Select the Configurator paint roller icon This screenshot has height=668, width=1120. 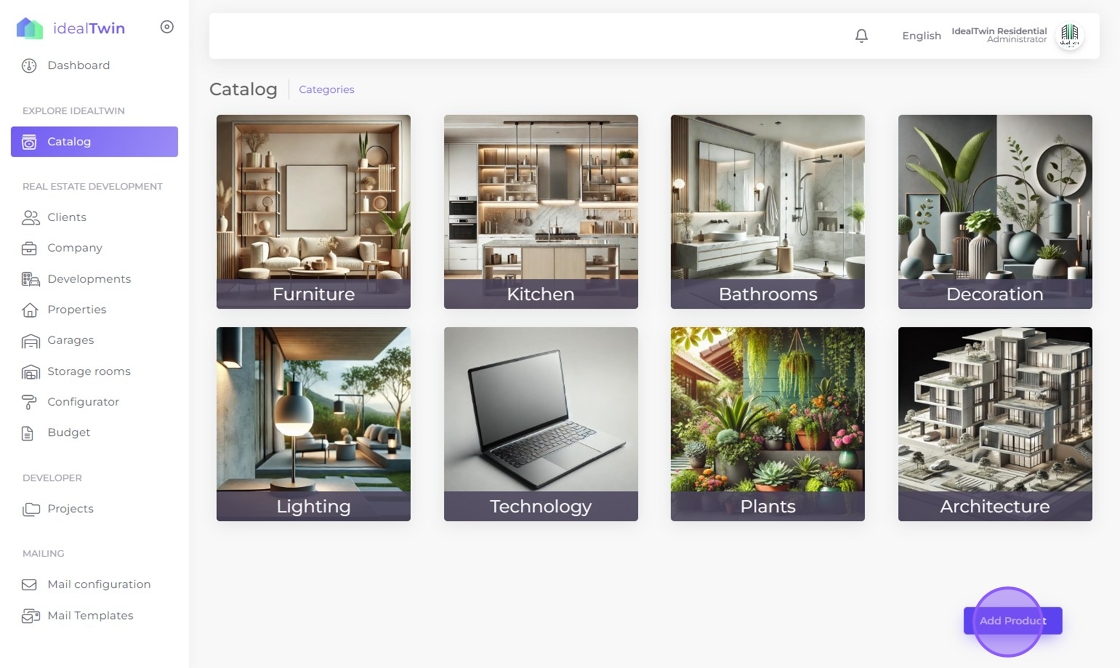tap(29, 402)
